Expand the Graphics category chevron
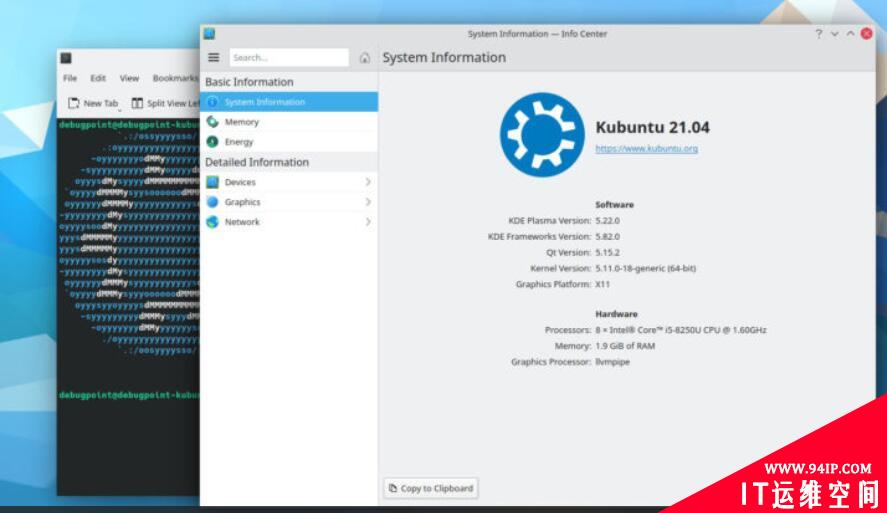The height and width of the screenshot is (513, 887). tap(368, 202)
